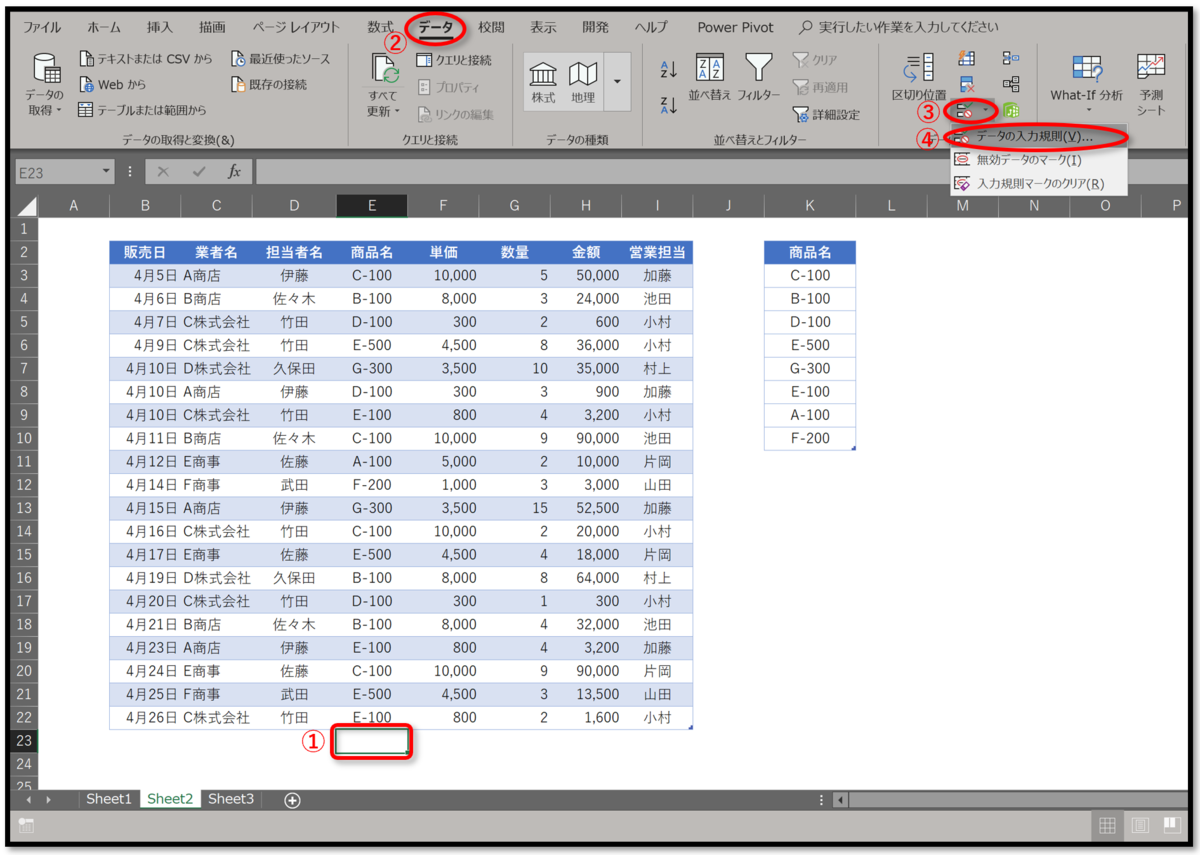Choose データの入力規則(V)... menu item

tap(1039, 136)
